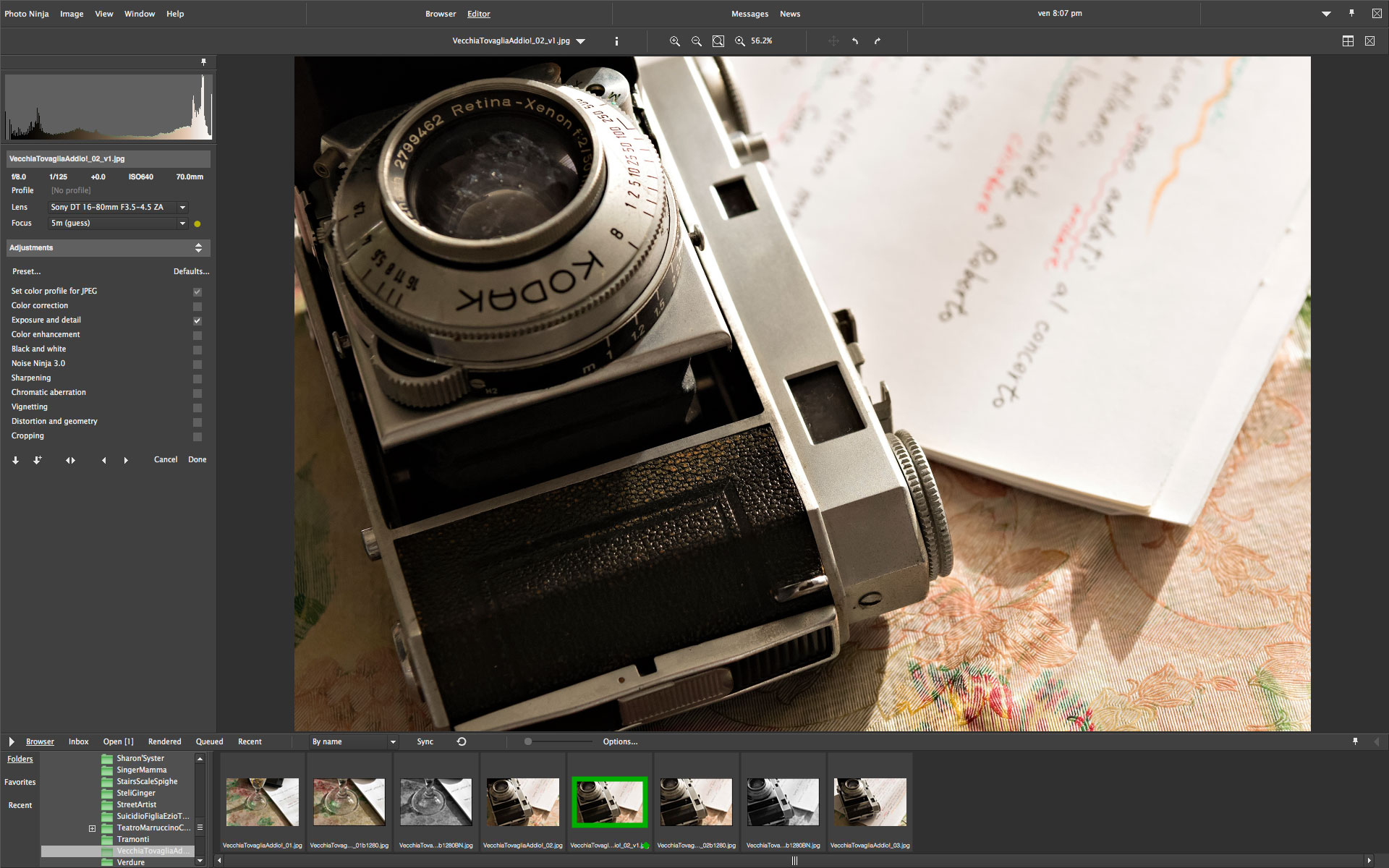Open the Window menu
The image size is (1389, 868).
(x=140, y=14)
